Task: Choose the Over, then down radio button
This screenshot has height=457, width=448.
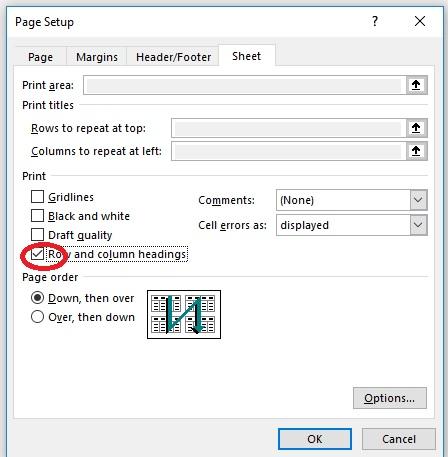Action: coord(37,317)
